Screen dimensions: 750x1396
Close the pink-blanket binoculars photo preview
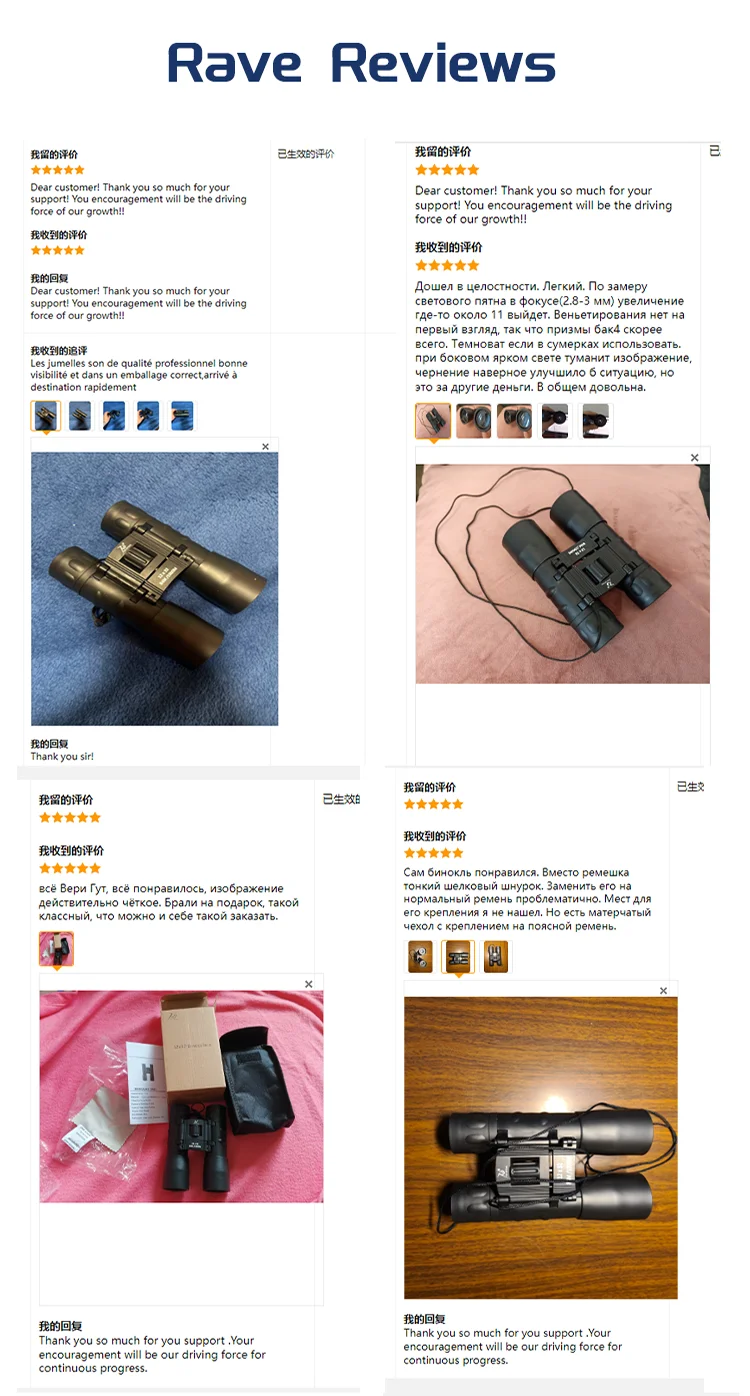[x=695, y=458]
